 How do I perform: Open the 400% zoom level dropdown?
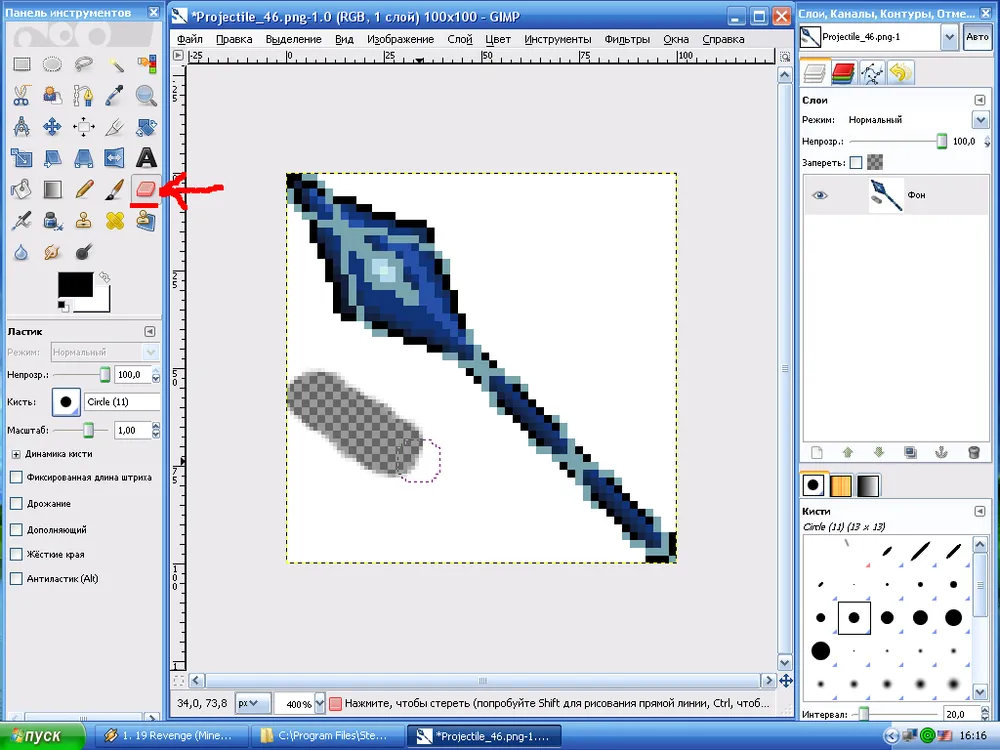click(320, 704)
